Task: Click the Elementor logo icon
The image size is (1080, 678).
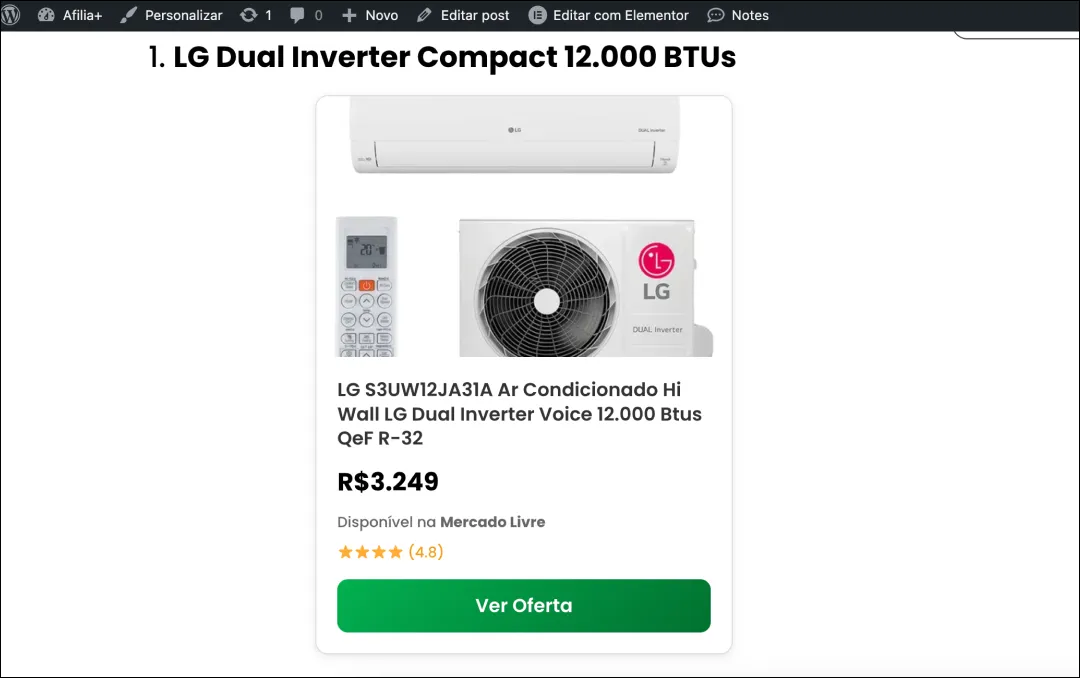Action: 537,15
